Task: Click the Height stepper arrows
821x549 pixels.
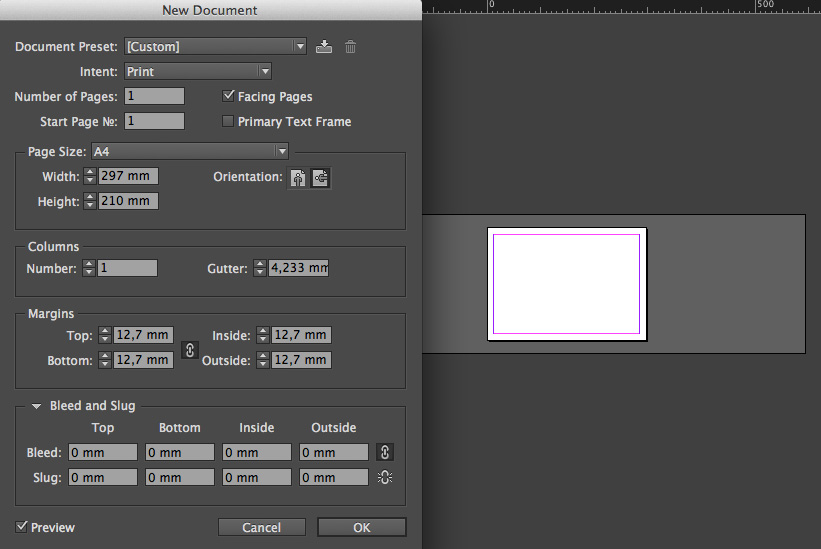Action: [90, 201]
